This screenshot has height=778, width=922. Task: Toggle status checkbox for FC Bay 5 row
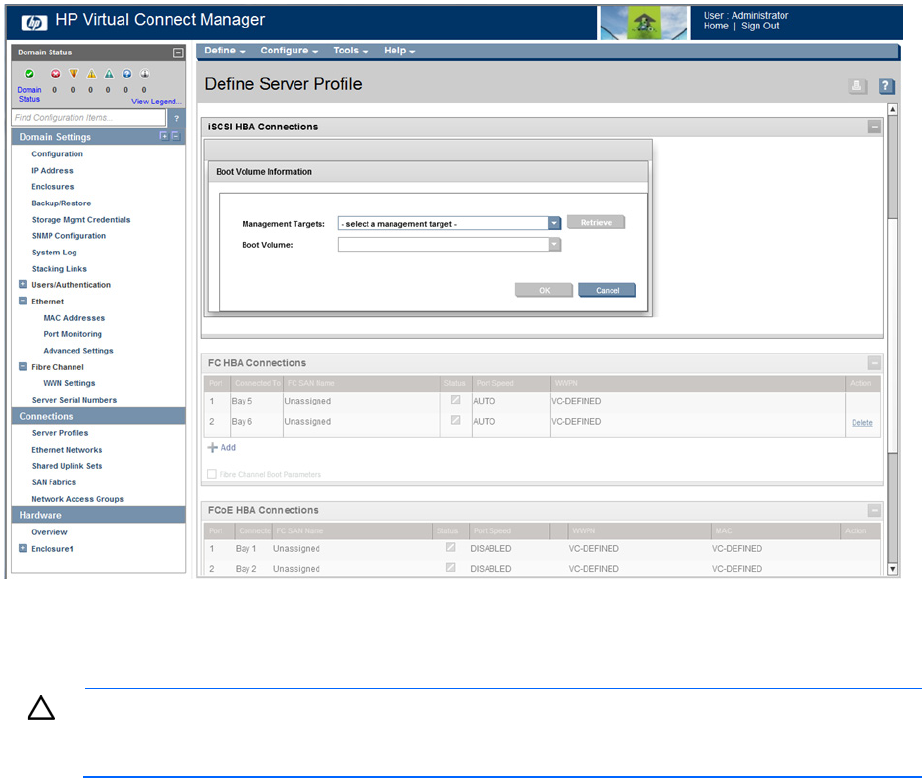[x=456, y=401]
